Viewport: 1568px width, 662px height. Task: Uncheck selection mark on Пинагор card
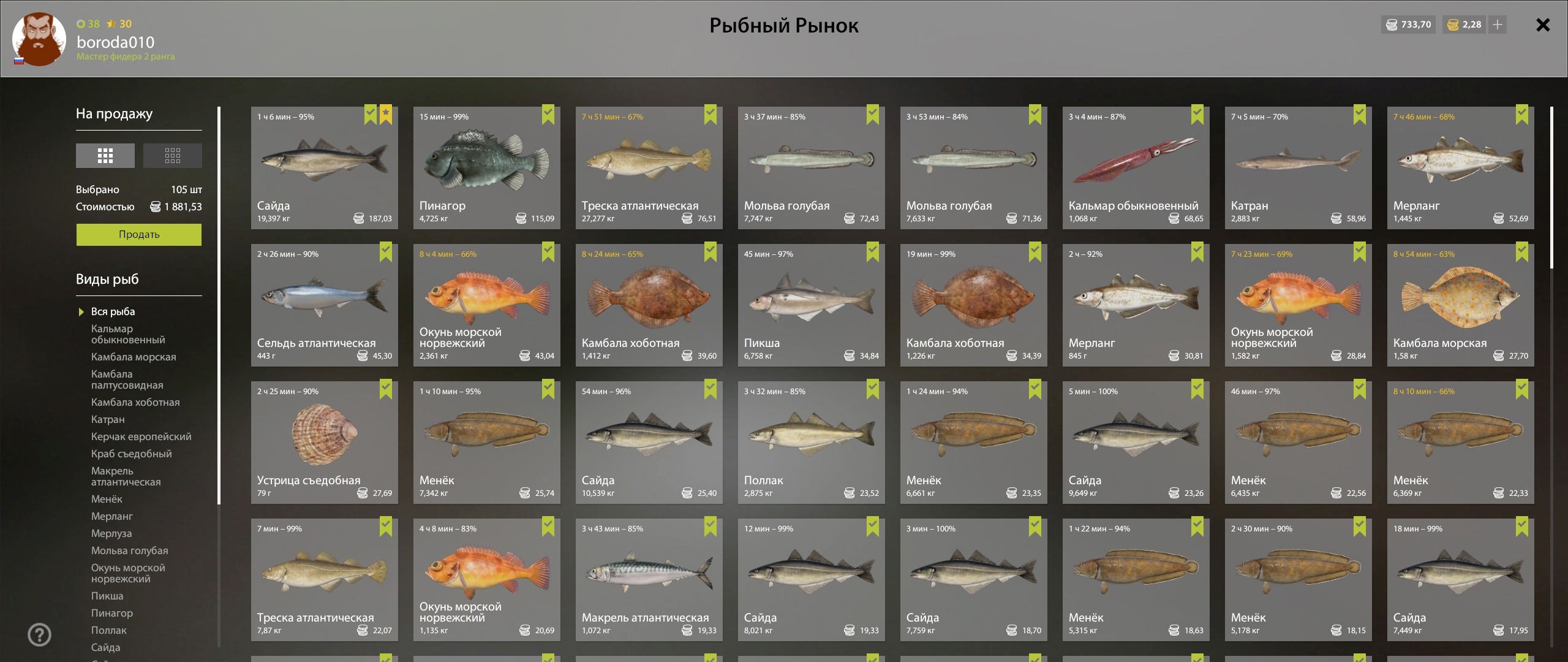click(x=548, y=115)
